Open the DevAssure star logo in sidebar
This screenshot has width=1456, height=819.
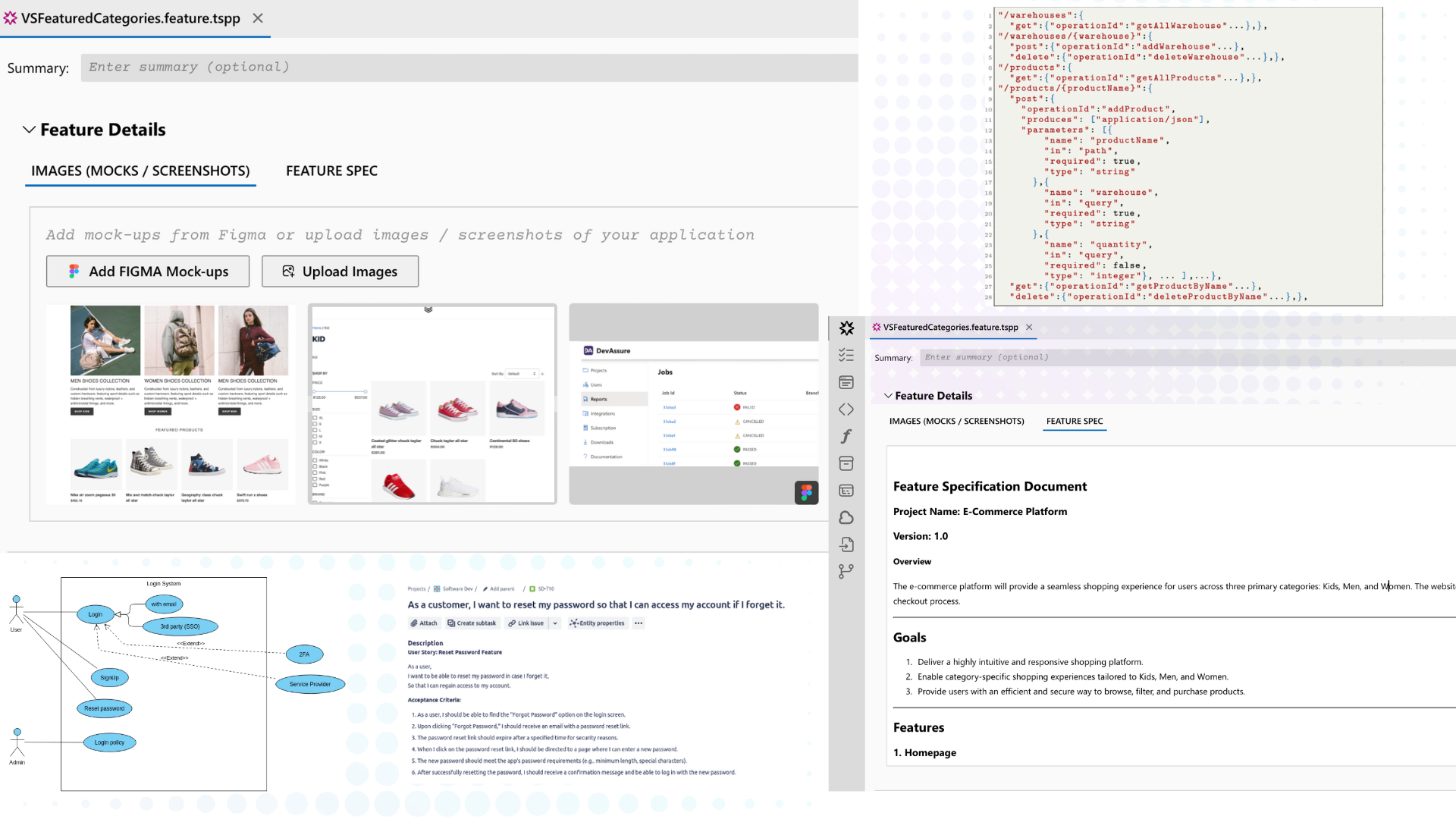coord(846,328)
